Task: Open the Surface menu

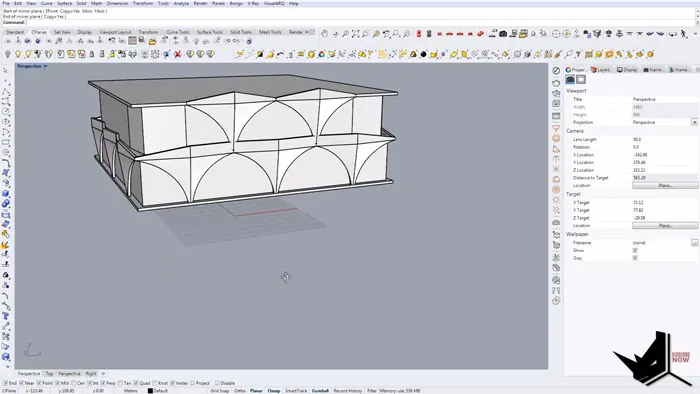Action: click(64, 3)
